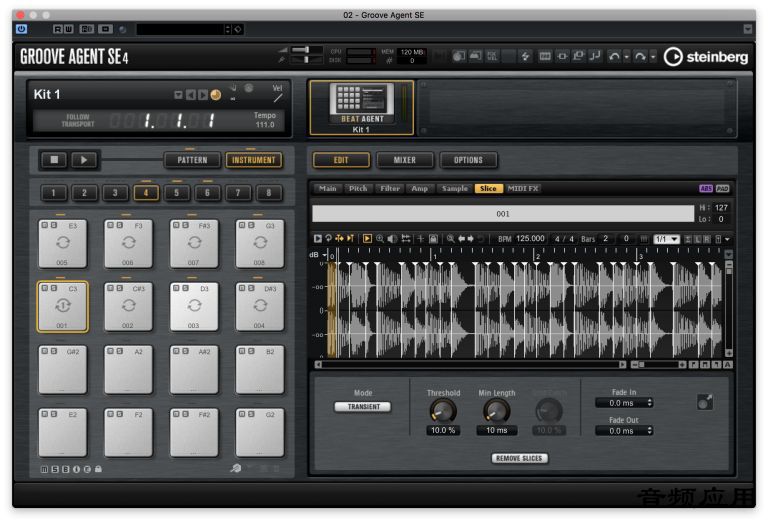The width and height of the screenshot is (768, 523).
Task: Toggle the global mute M button below pads
Action: coord(44,469)
